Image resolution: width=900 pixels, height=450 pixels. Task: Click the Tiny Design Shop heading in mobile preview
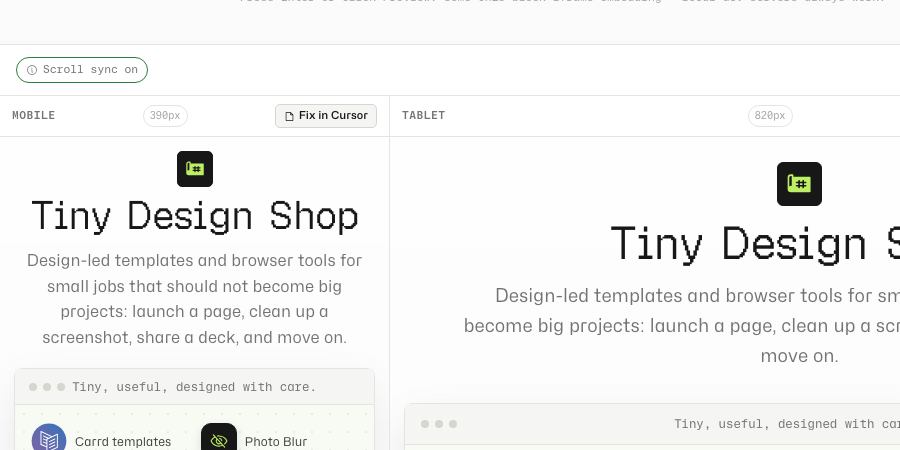tap(195, 216)
